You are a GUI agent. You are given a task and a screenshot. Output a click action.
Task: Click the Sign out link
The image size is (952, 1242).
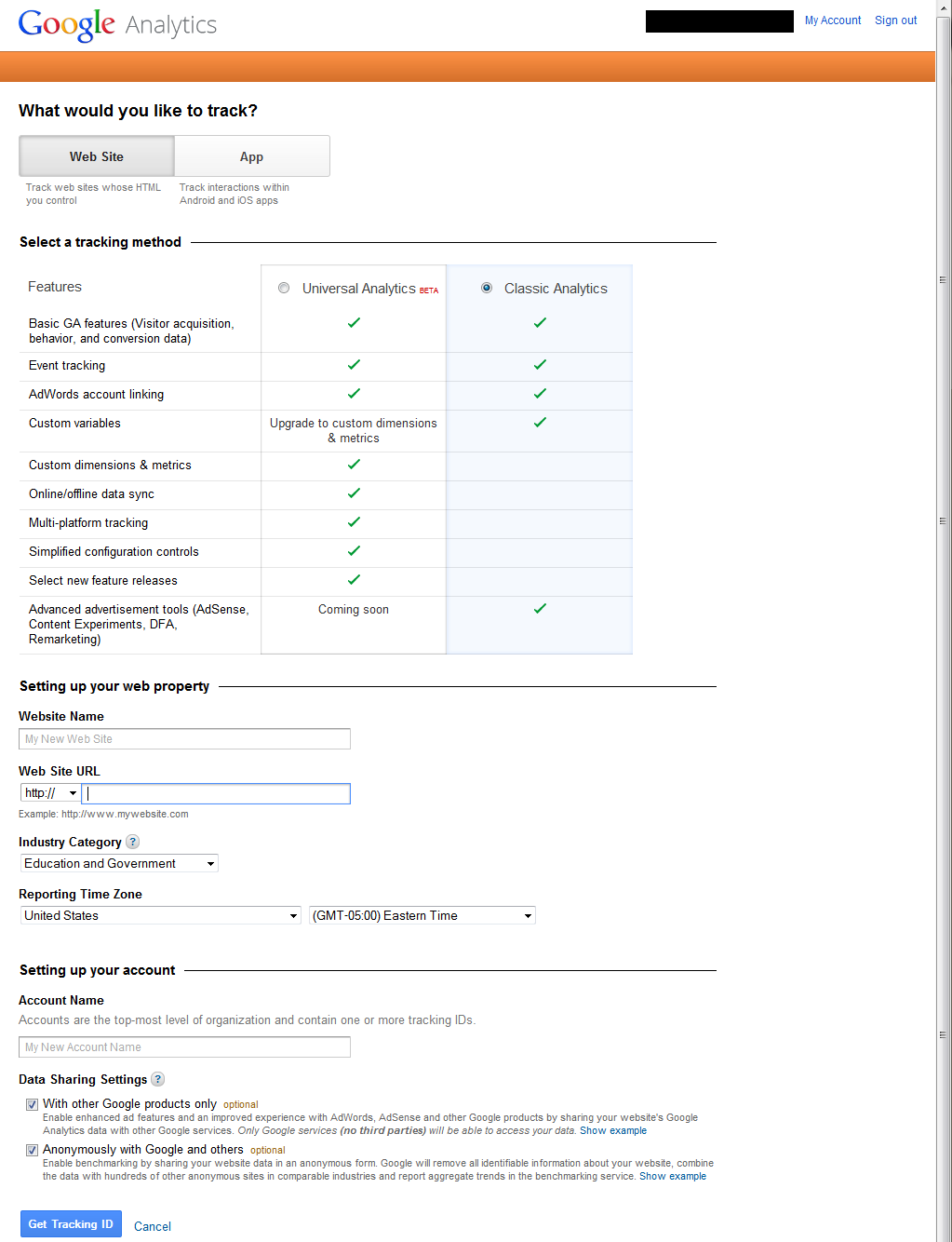pos(896,20)
